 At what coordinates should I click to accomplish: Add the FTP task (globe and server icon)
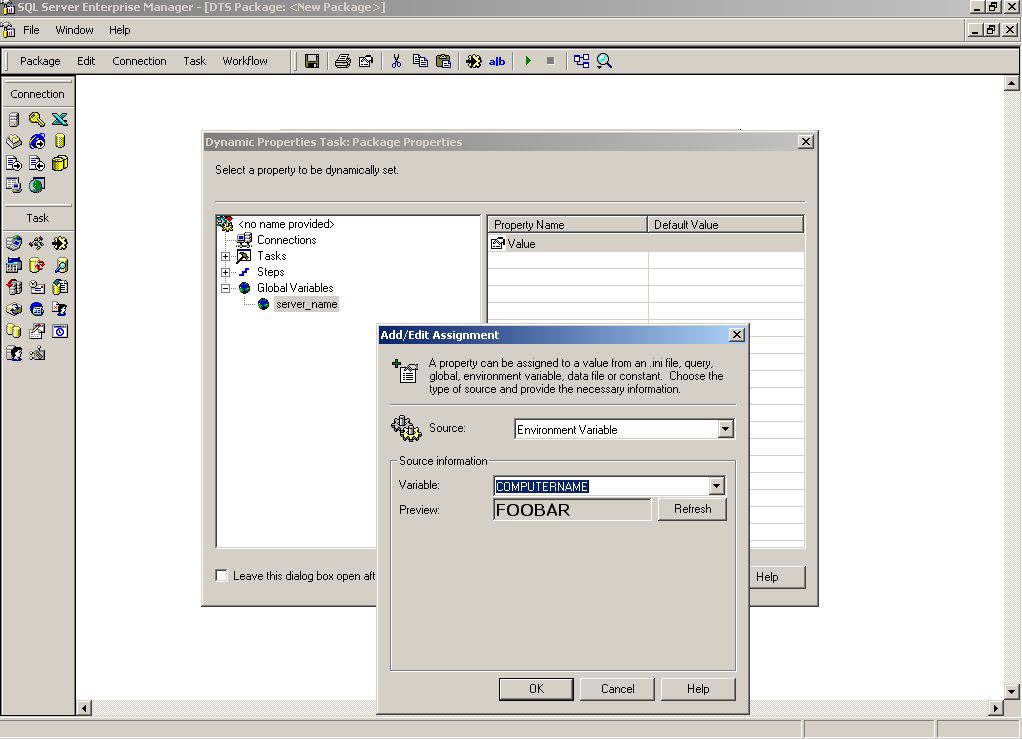(14, 243)
